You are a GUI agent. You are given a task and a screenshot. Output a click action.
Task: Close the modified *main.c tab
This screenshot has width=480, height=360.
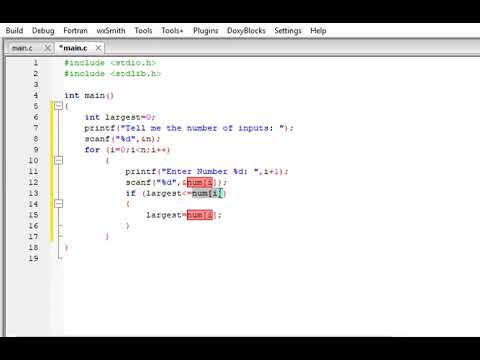pos(98,48)
